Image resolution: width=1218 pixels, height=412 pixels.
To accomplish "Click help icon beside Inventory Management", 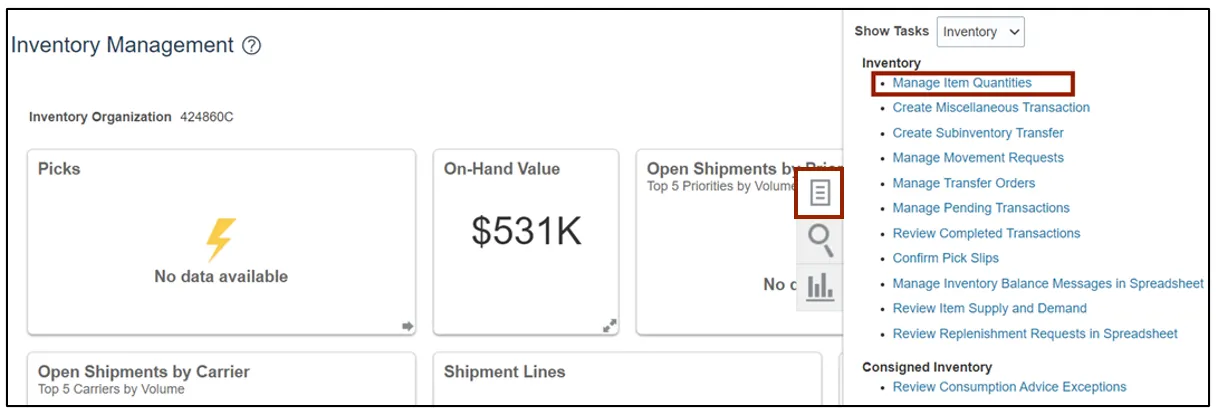I will point(252,46).
